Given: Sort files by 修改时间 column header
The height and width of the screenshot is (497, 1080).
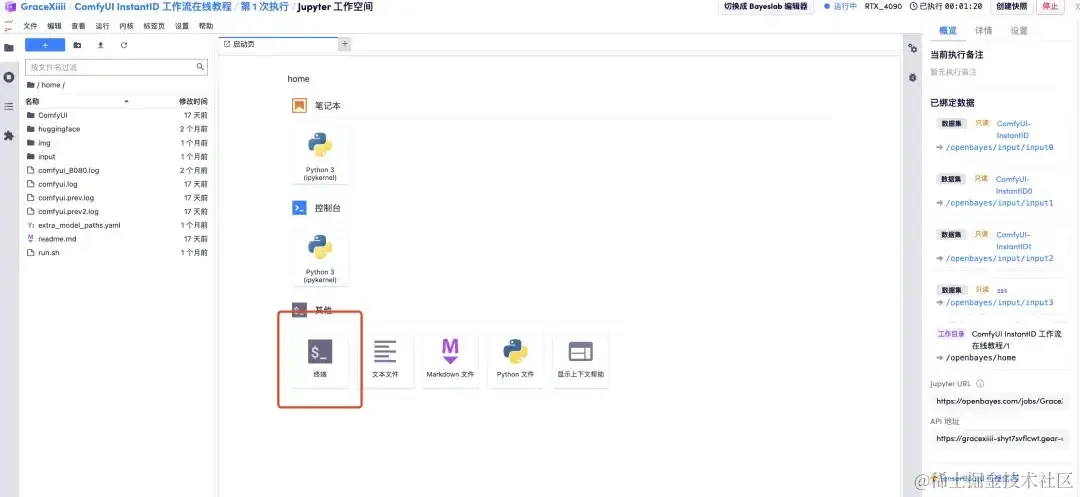Looking at the screenshot, I should (193, 101).
